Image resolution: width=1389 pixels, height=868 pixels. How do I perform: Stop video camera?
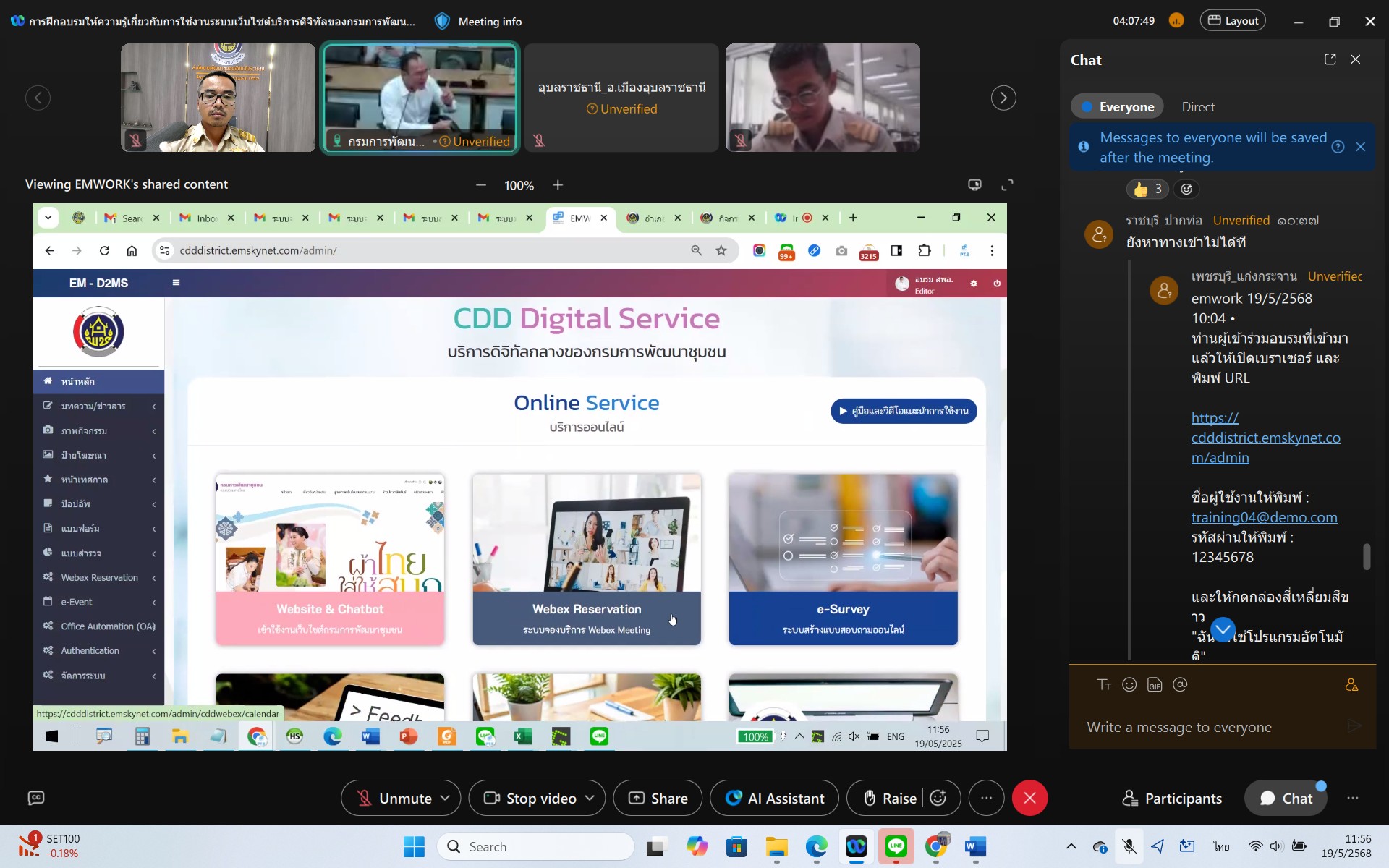pos(531,798)
